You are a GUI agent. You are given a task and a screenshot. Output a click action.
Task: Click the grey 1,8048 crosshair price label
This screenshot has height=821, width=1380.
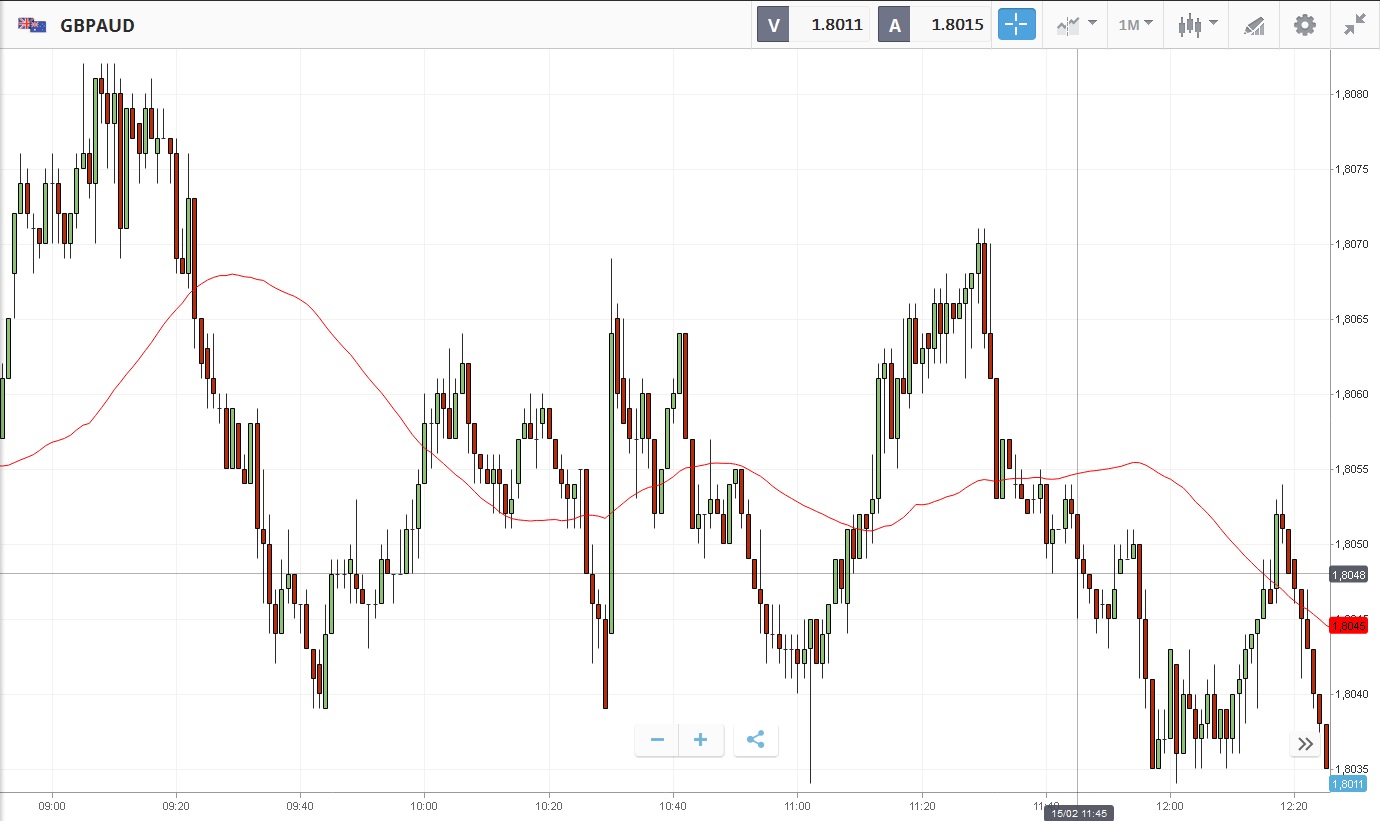click(1348, 574)
